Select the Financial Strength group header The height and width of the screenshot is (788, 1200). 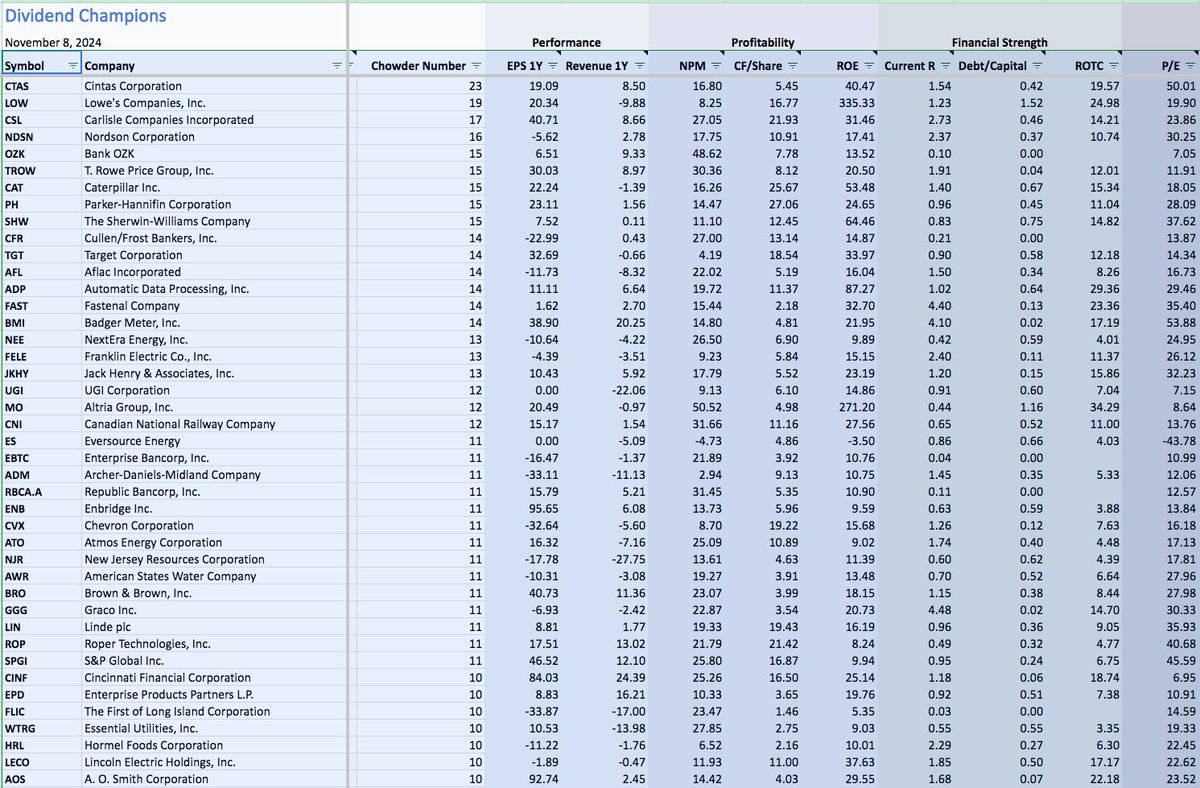coord(1000,43)
